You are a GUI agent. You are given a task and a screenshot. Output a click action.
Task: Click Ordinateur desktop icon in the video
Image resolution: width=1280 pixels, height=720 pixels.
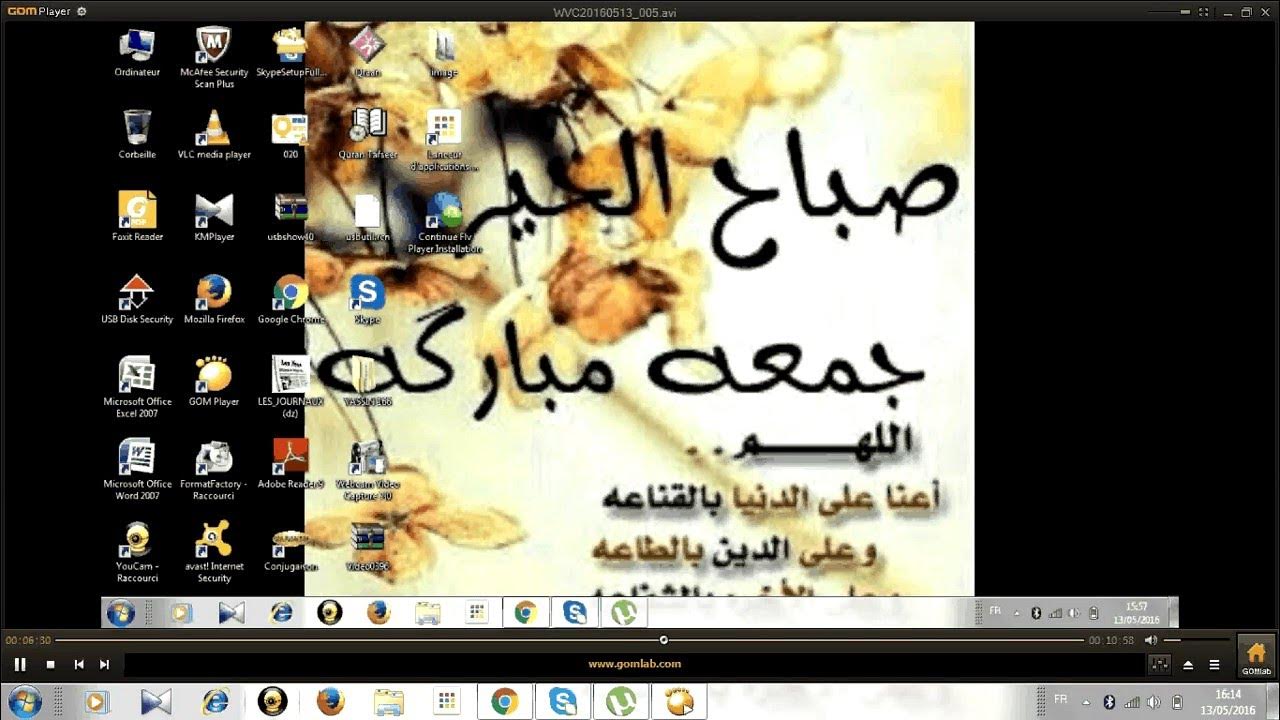137,54
